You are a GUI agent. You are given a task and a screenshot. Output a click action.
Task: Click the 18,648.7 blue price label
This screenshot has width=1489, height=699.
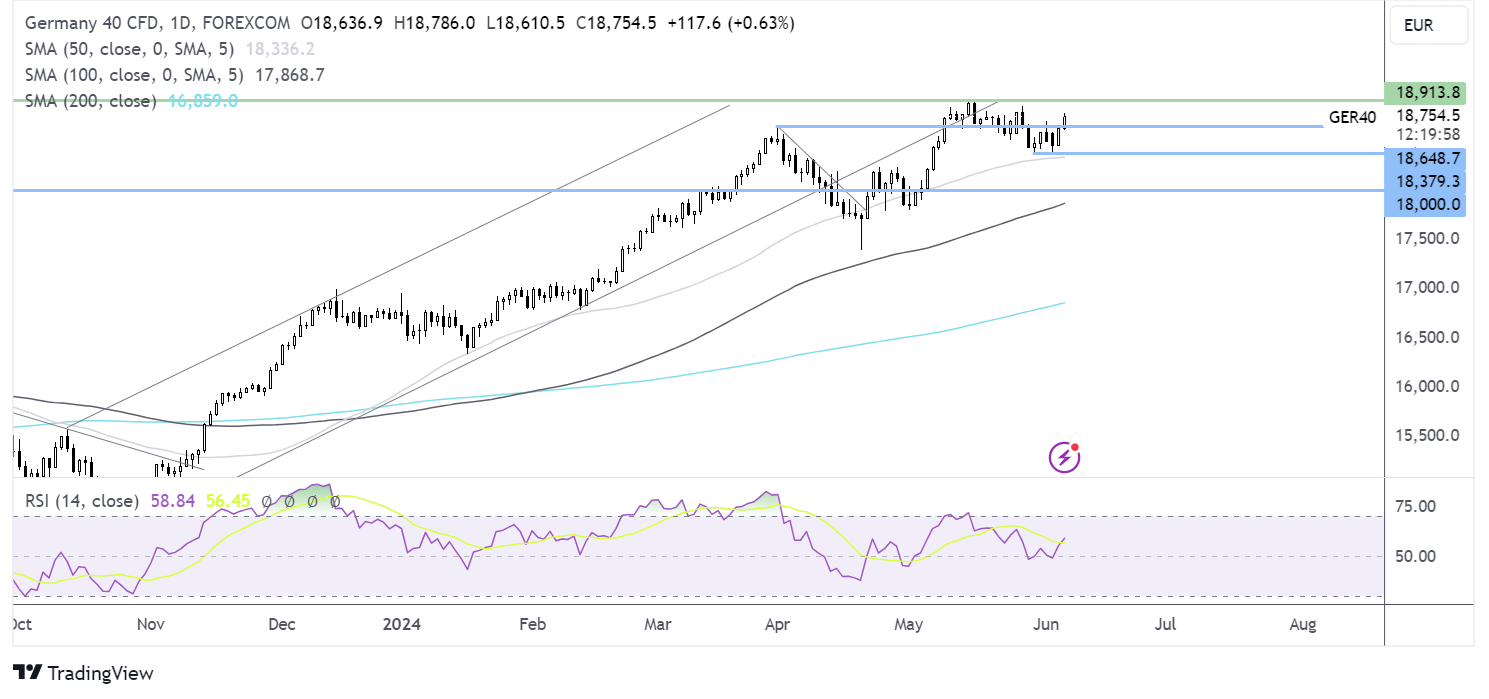click(x=1425, y=158)
